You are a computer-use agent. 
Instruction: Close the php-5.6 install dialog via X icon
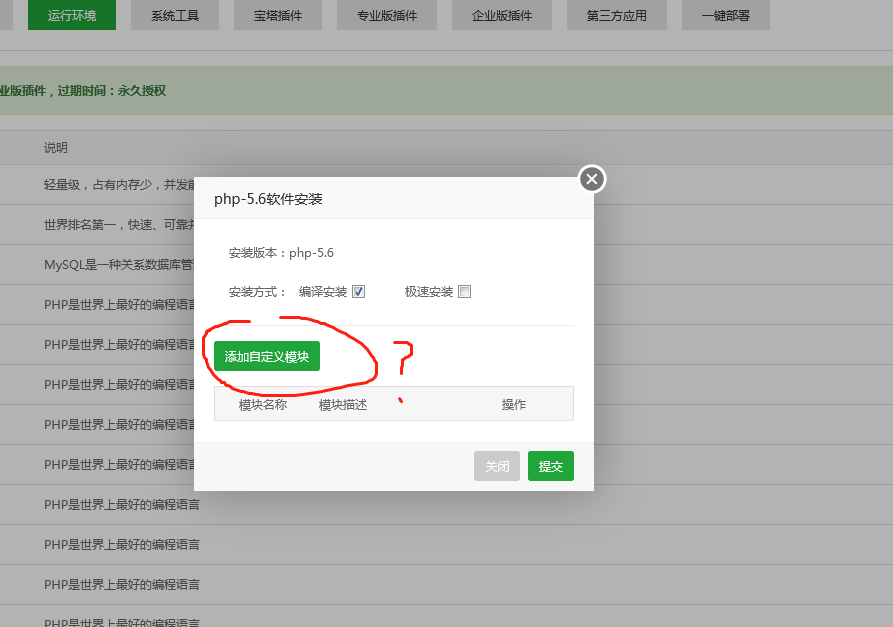tap(591, 179)
